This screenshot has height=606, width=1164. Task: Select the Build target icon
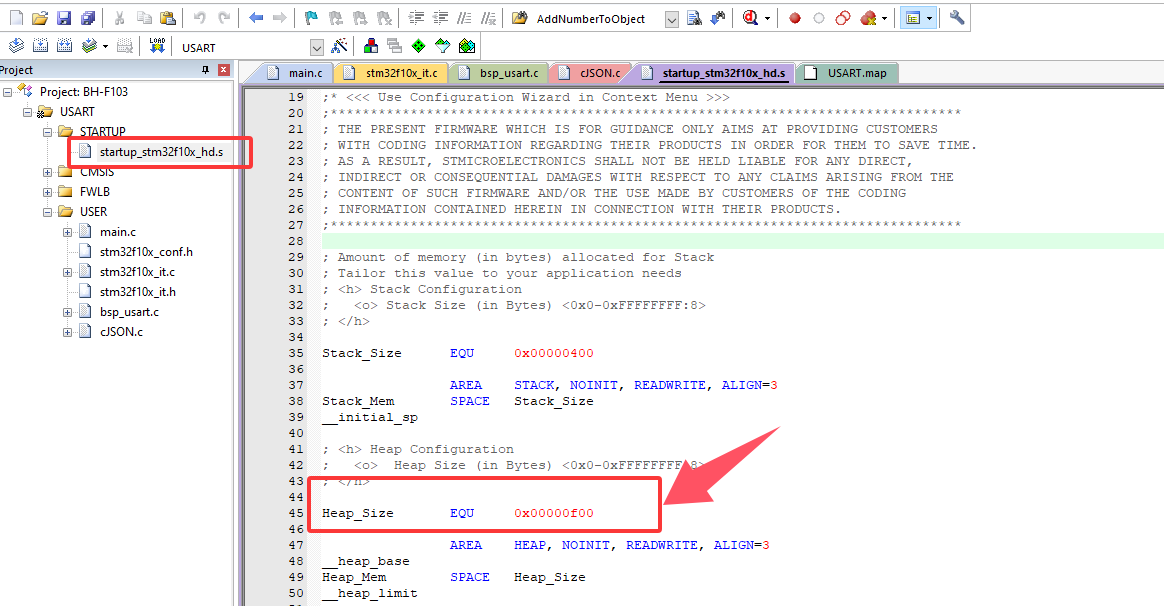[40, 45]
